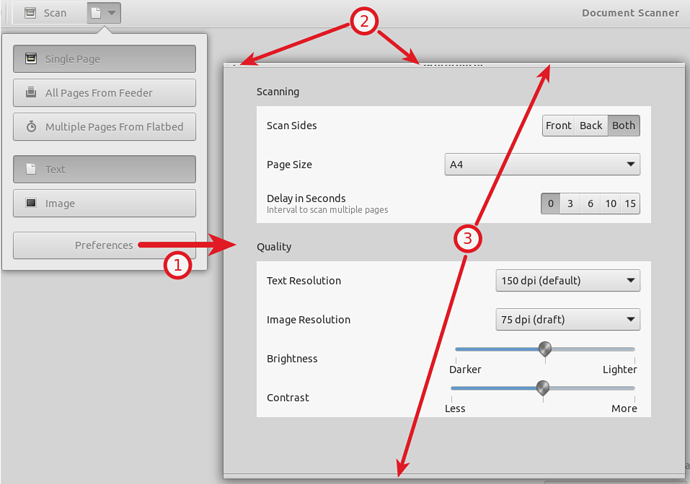The image size is (690, 484).
Task: Click the Brightness slider handle
Action: click(545, 349)
